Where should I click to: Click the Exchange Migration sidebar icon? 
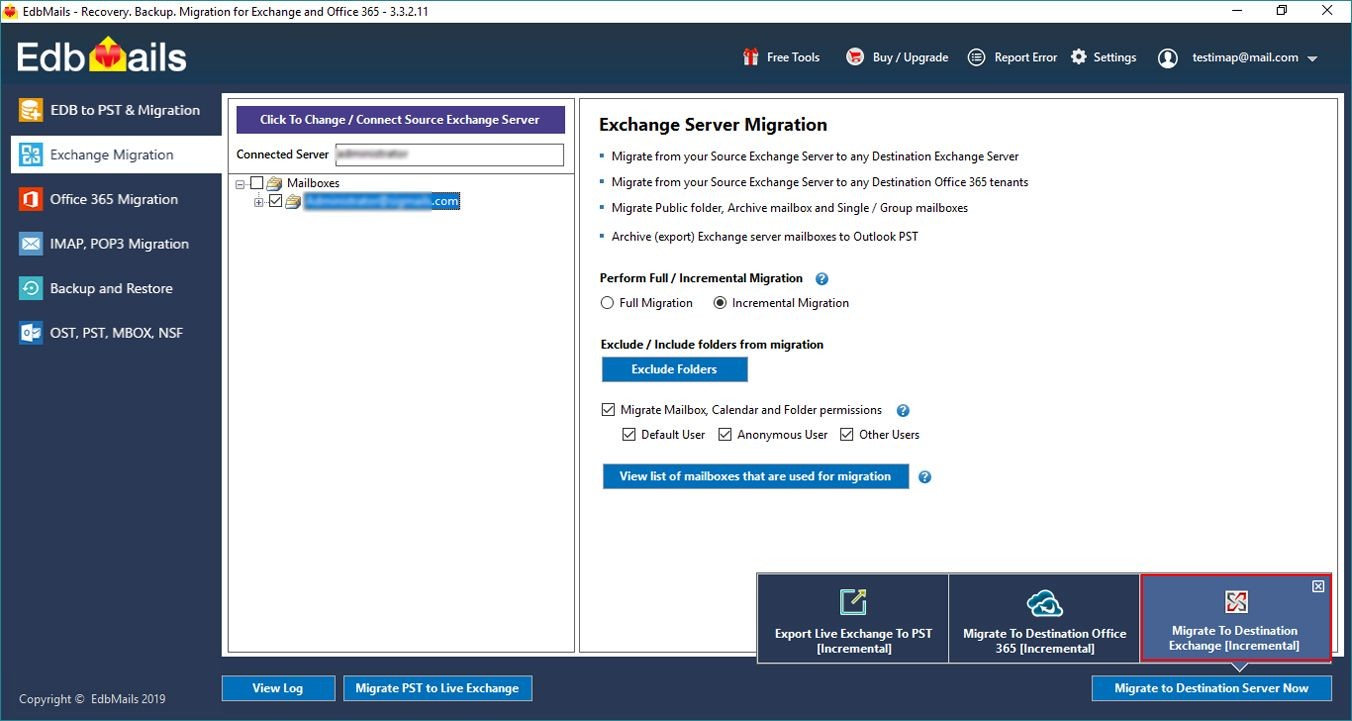[31, 155]
